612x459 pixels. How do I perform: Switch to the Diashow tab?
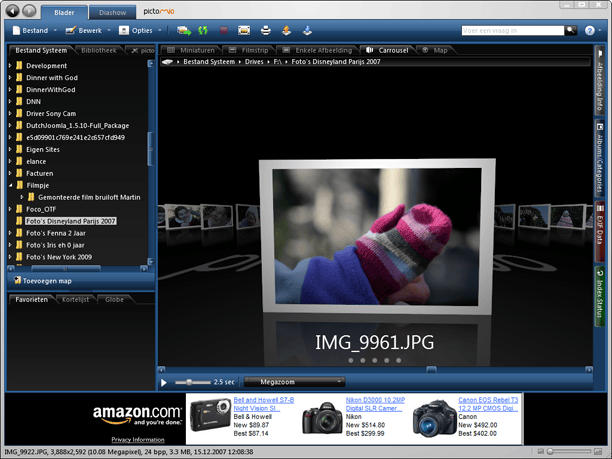click(x=112, y=12)
